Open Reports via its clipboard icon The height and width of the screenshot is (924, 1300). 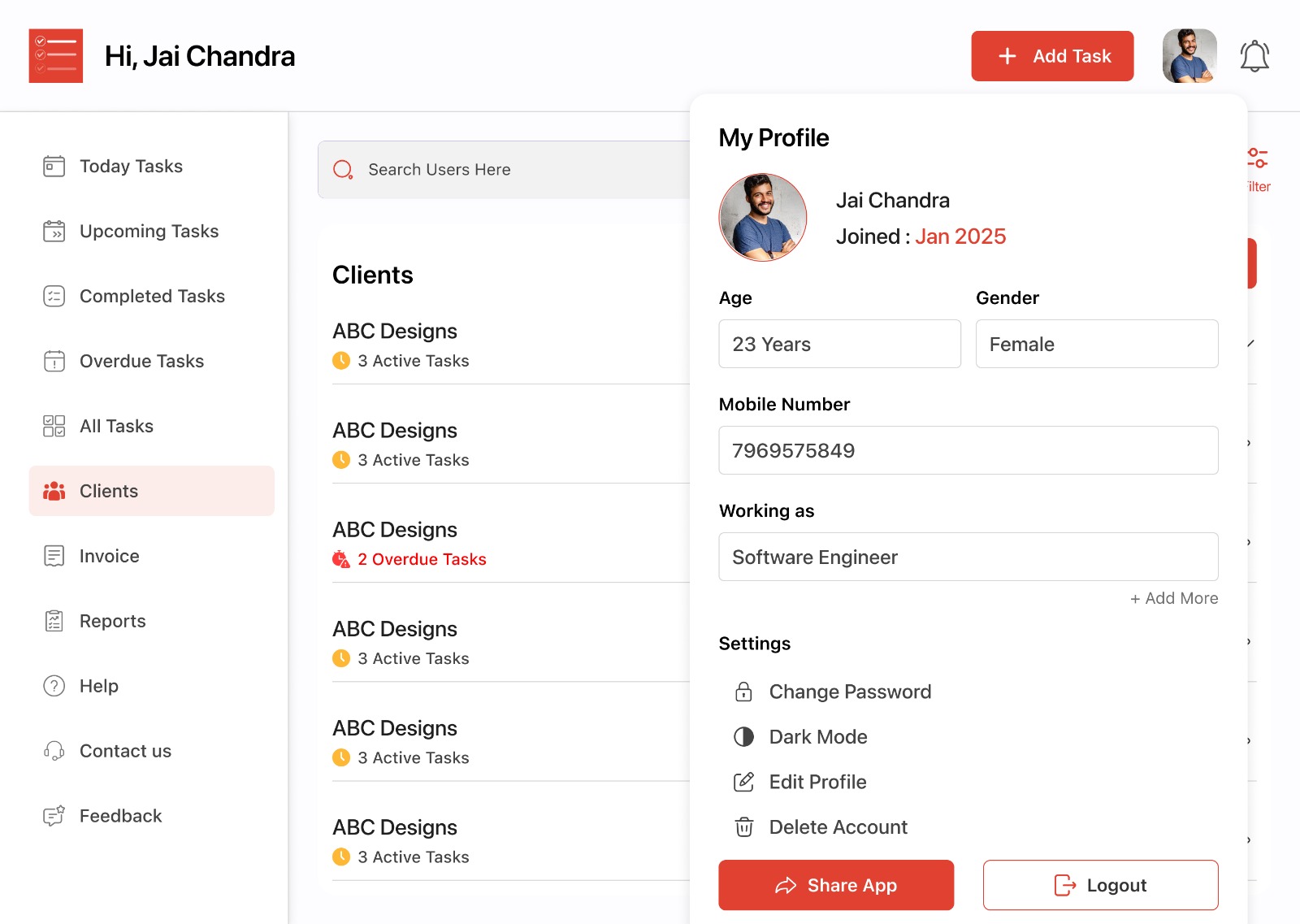coord(53,621)
